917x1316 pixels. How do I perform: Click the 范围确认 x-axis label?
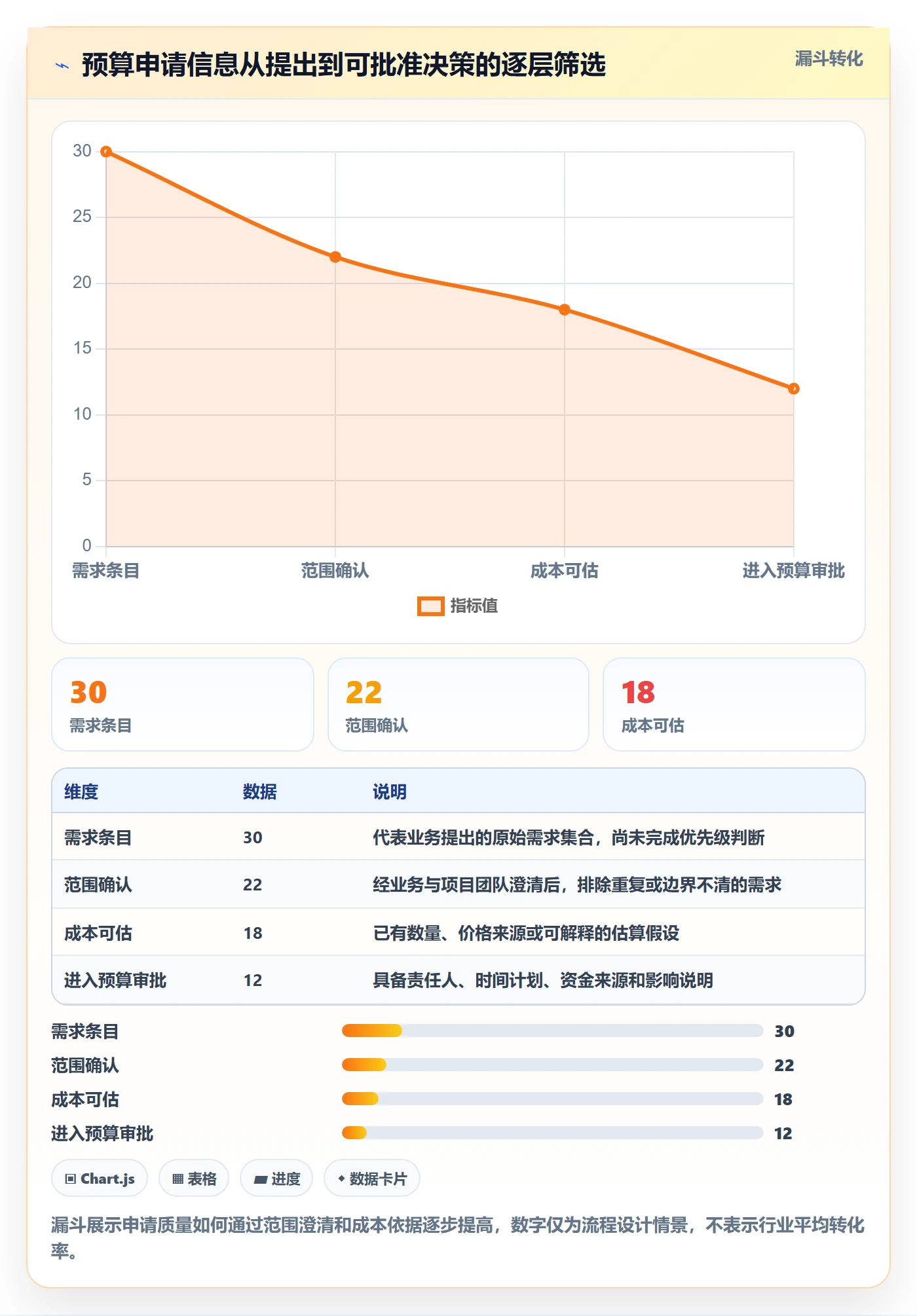click(335, 571)
